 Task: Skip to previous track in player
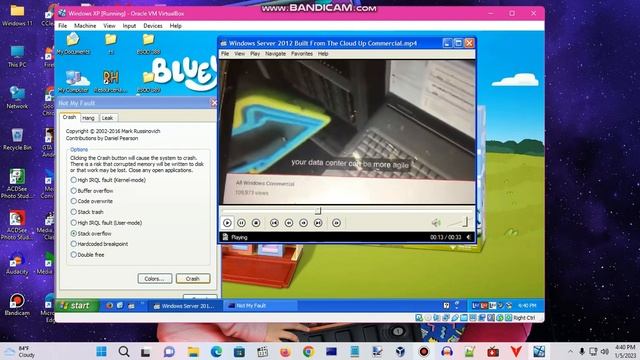click(274, 223)
